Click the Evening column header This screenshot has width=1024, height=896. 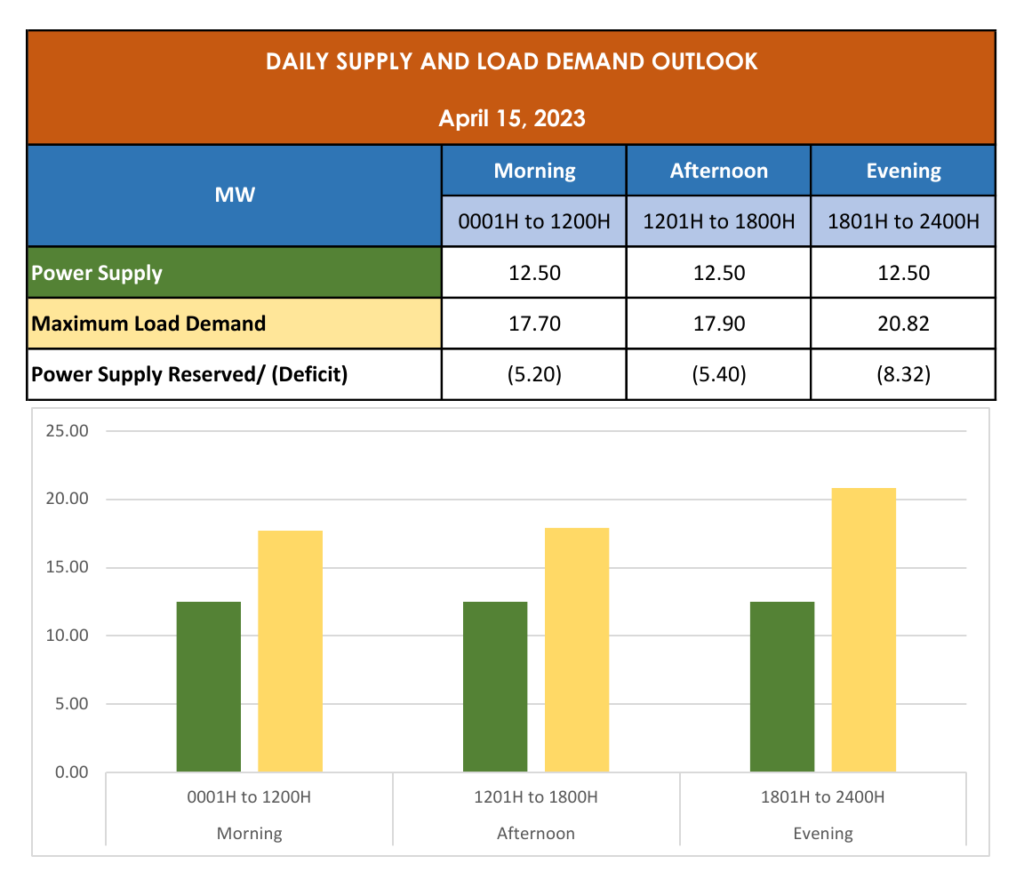[x=903, y=171]
